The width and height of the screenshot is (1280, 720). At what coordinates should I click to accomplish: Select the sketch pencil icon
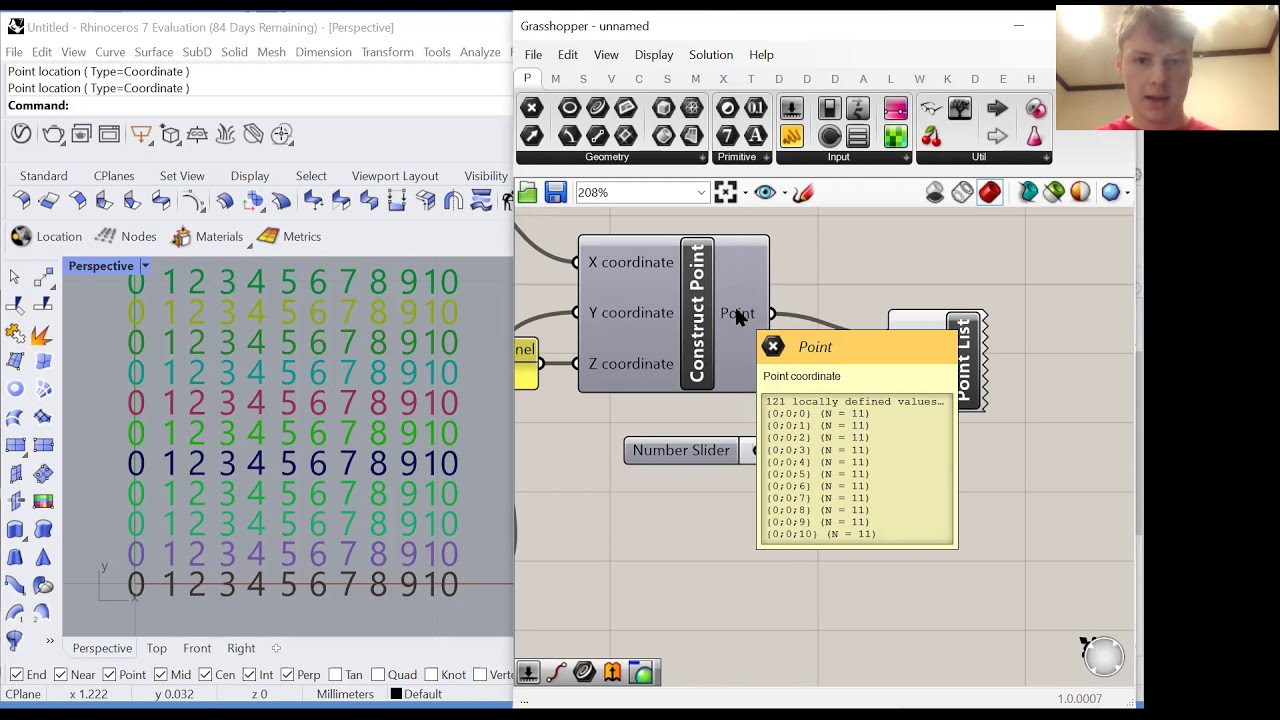pos(802,192)
